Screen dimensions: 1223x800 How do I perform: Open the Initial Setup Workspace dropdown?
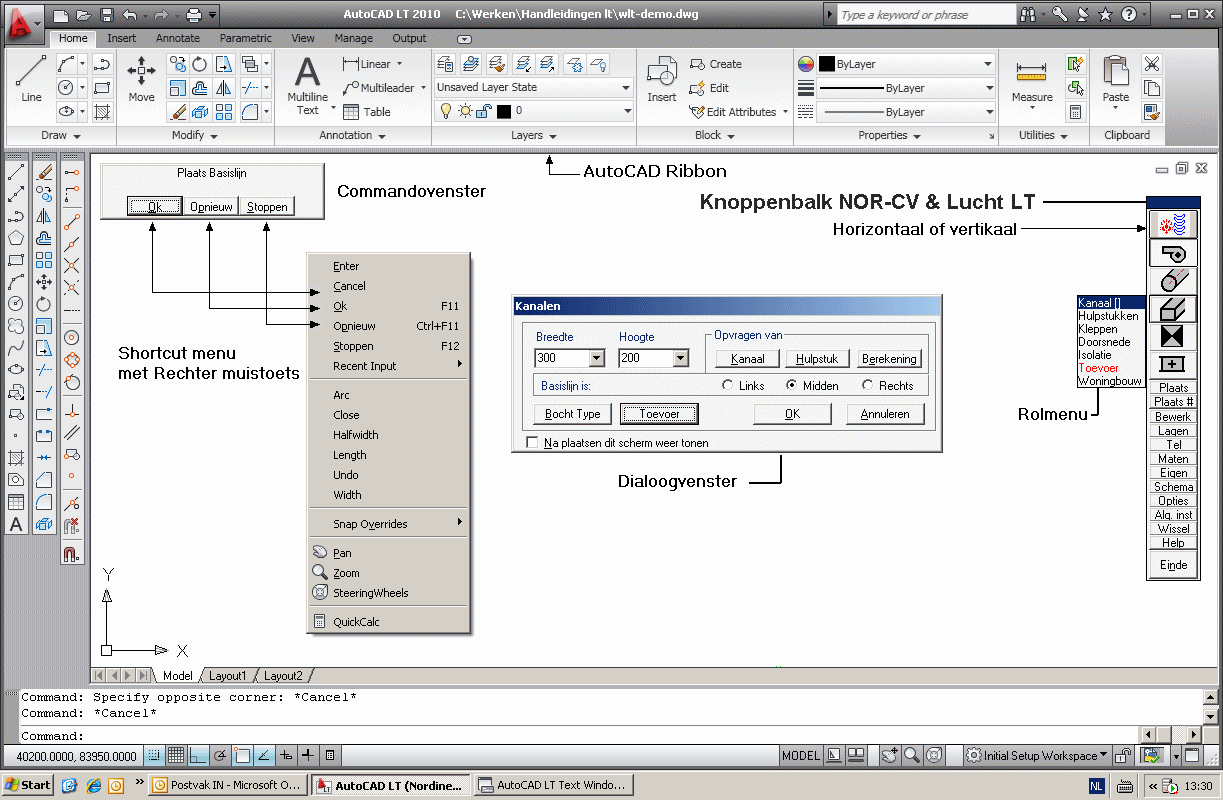pyautogui.click(x=1037, y=755)
